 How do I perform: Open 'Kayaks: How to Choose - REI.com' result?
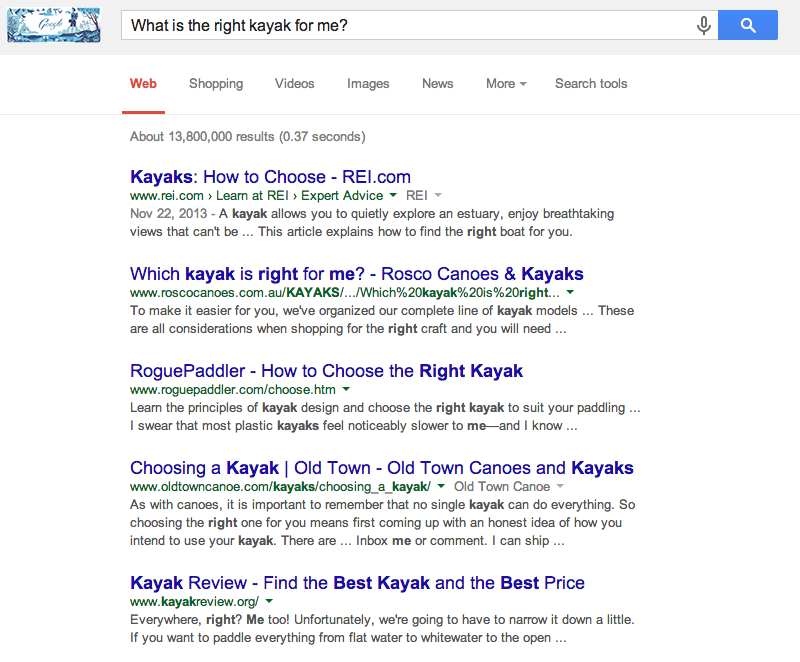pos(270,177)
